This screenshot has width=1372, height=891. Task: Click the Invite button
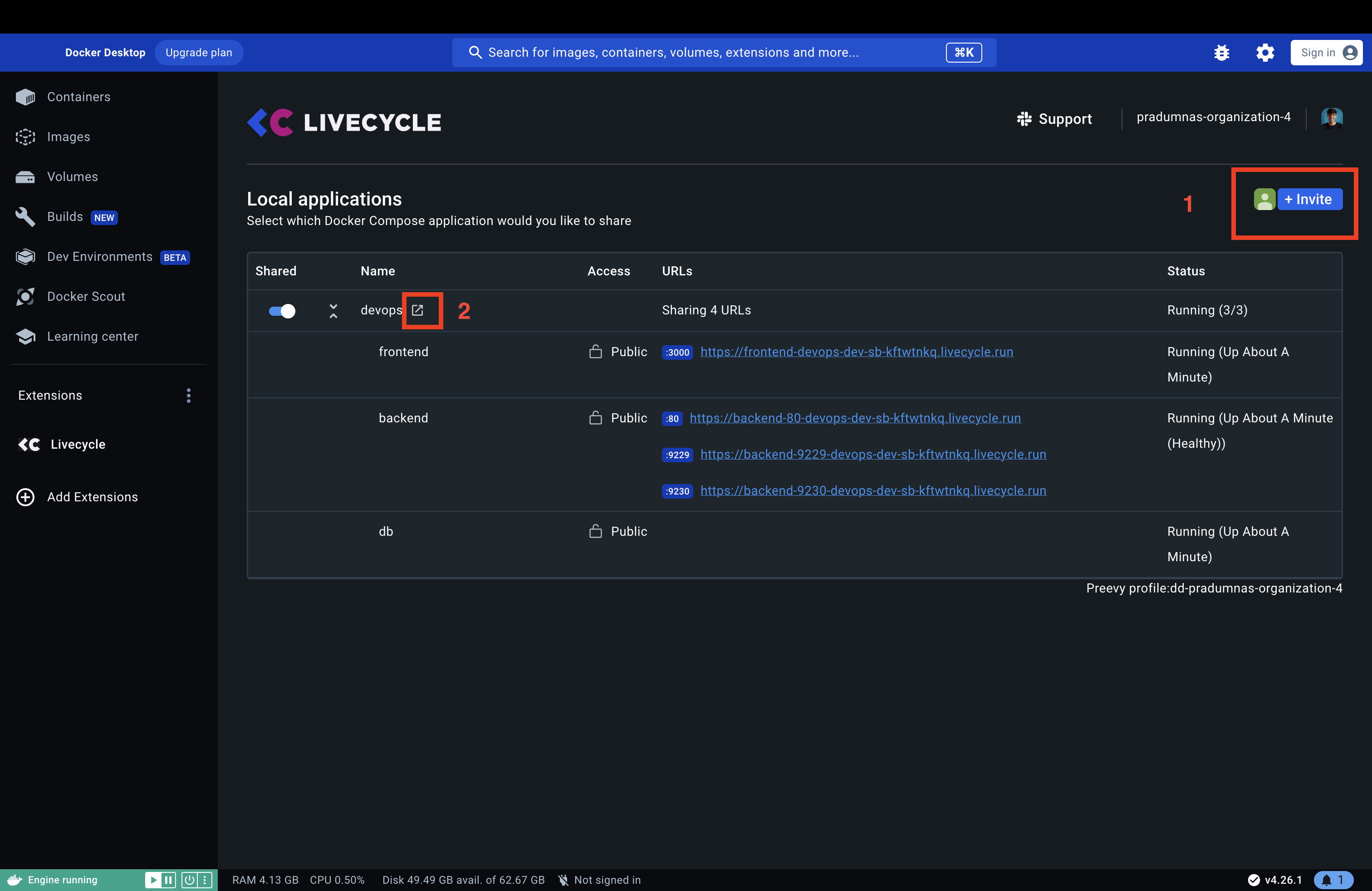(x=1310, y=199)
